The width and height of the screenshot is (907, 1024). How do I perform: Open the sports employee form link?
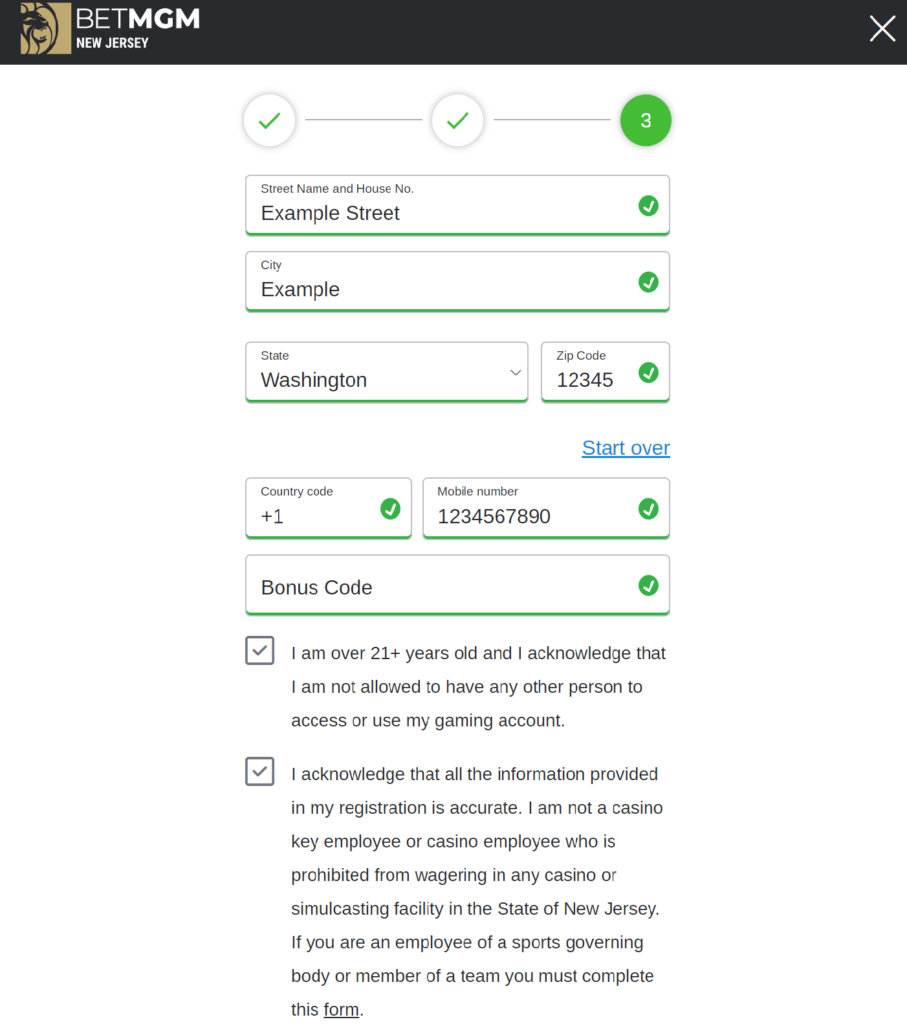tap(341, 1010)
